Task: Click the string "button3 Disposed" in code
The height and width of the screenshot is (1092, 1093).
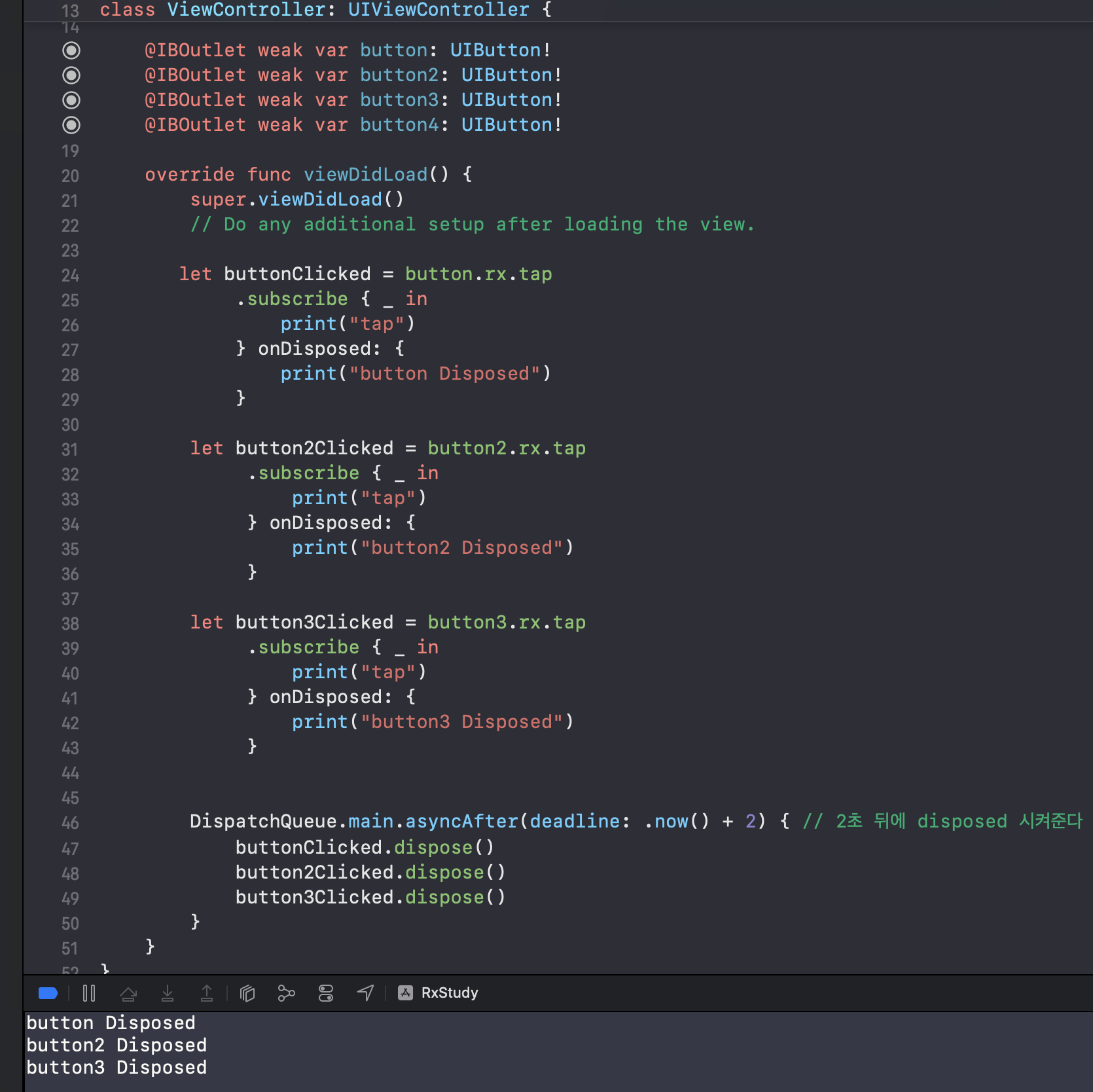Action: coord(461,722)
